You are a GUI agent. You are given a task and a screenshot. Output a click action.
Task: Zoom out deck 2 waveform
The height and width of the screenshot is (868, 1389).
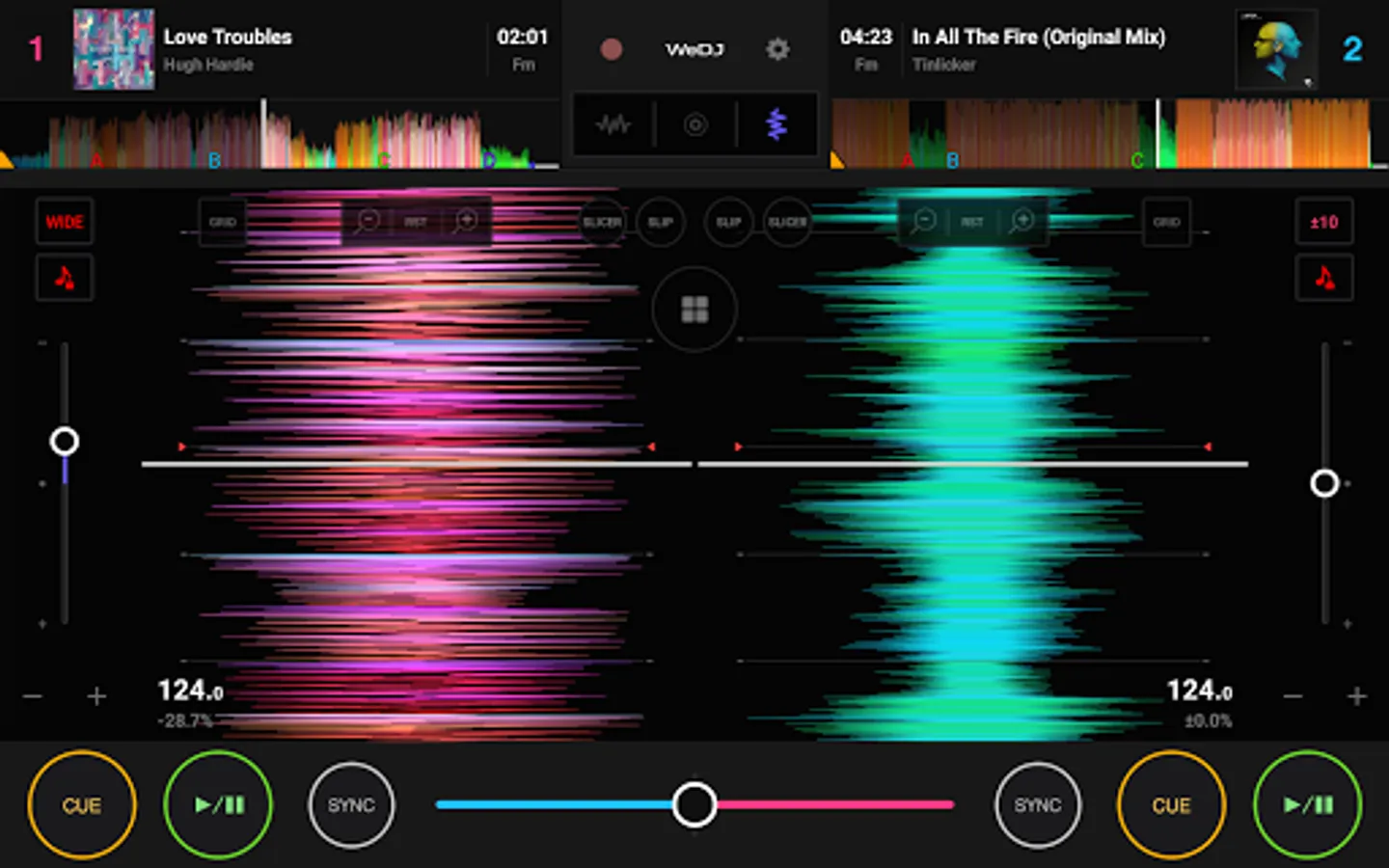click(923, 222)
